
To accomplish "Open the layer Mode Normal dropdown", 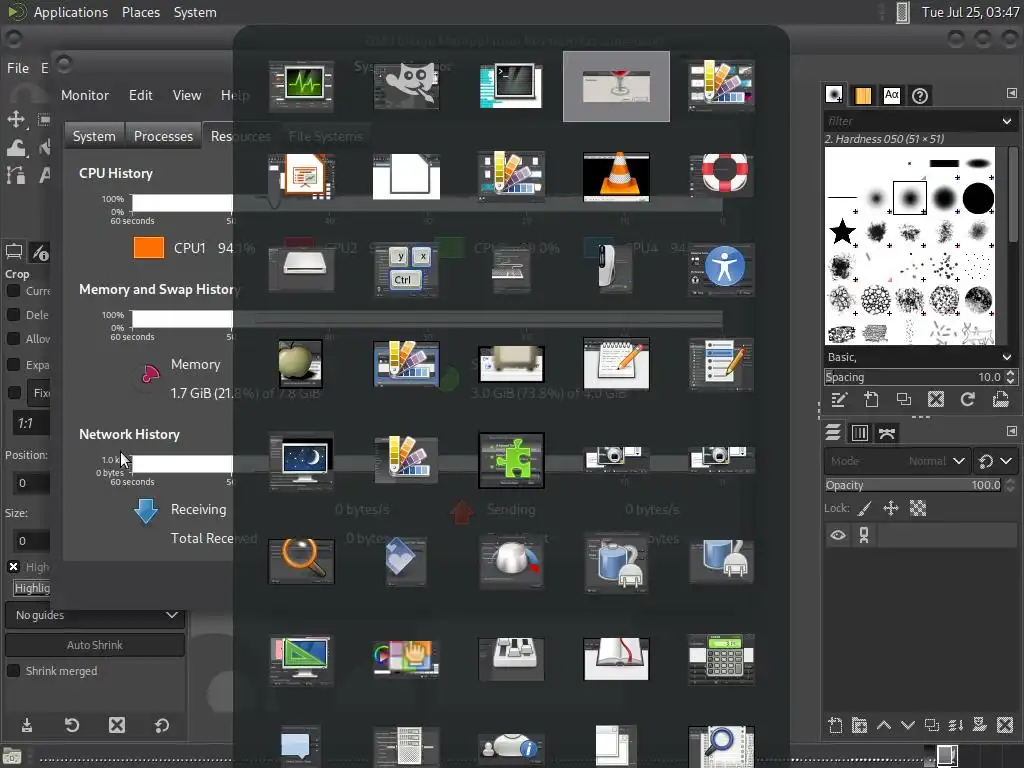I will pyautogui.click(x=897, y=461).
